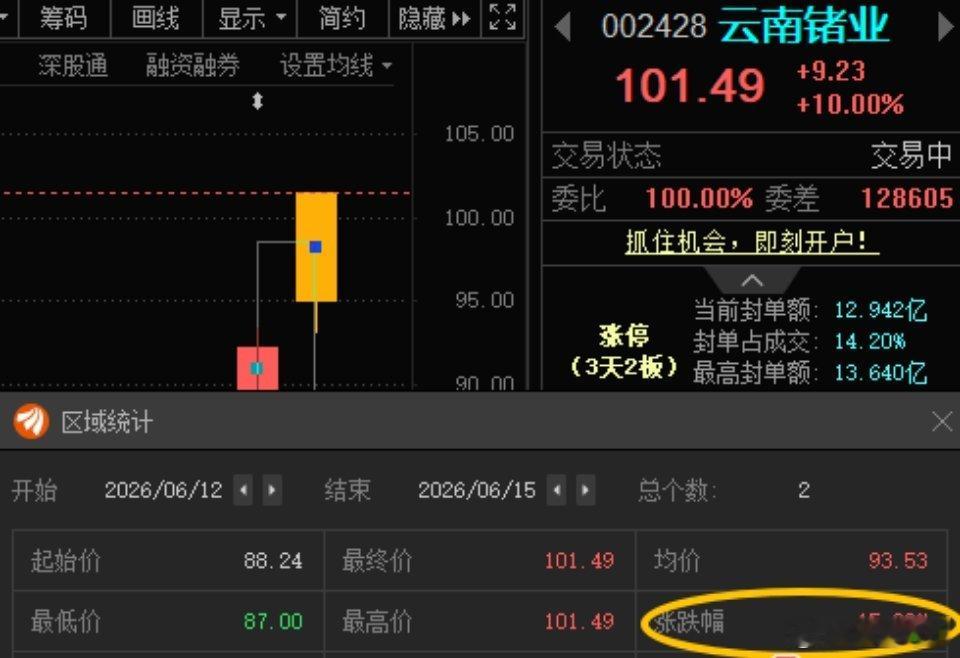Click the 均价 value 93.53
The height and width of the screenshot is (658, 960).
pos(898,561)
